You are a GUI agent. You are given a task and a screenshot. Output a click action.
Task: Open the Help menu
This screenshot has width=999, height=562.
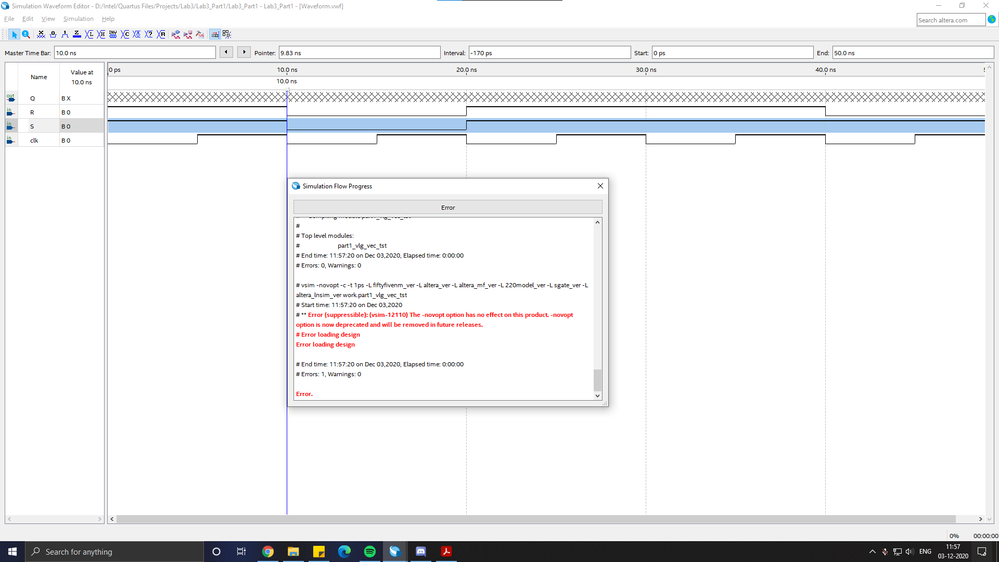click(108, 19)
